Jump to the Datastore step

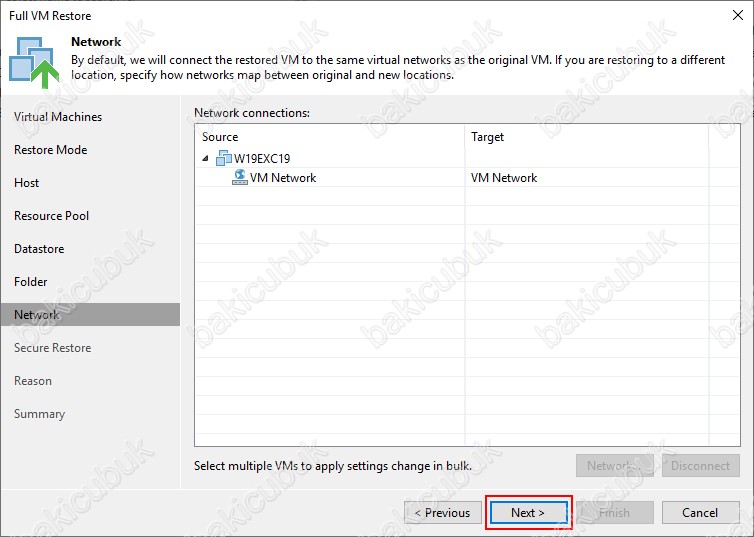[39, 249]
